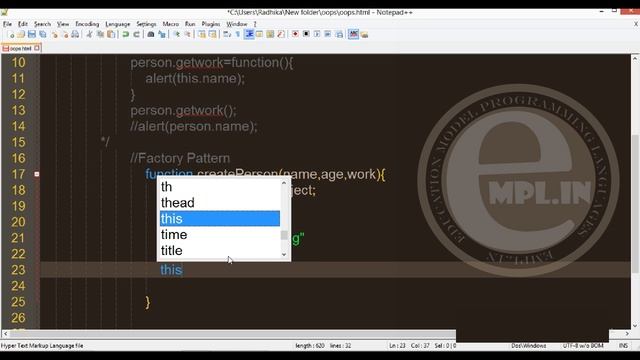Close the oops.html tab with its X button
The height and width of the screenshot is (360, 640).
click(37, 48)
